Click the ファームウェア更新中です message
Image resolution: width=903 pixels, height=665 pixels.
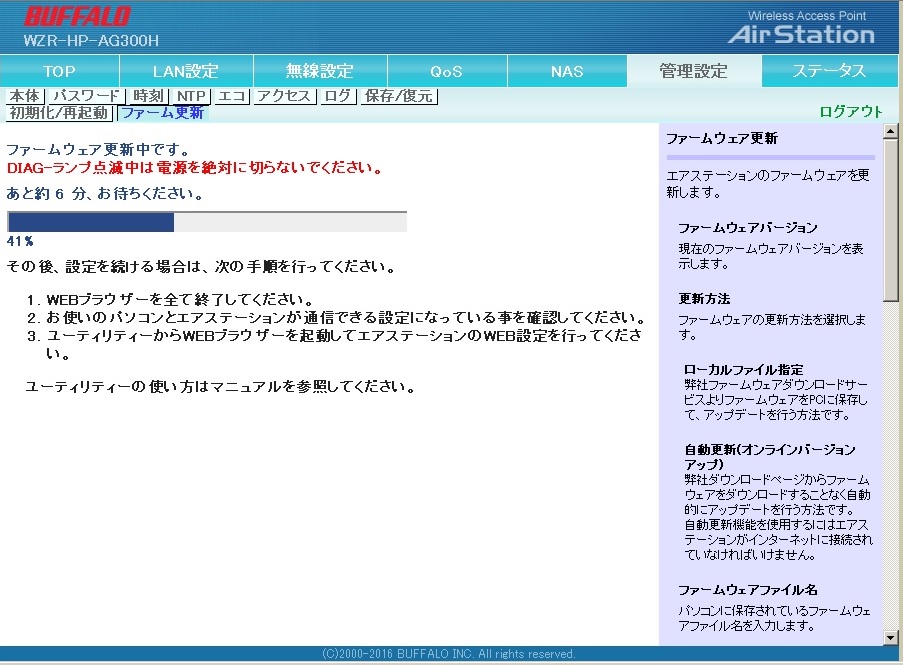(x=98, y=150)
